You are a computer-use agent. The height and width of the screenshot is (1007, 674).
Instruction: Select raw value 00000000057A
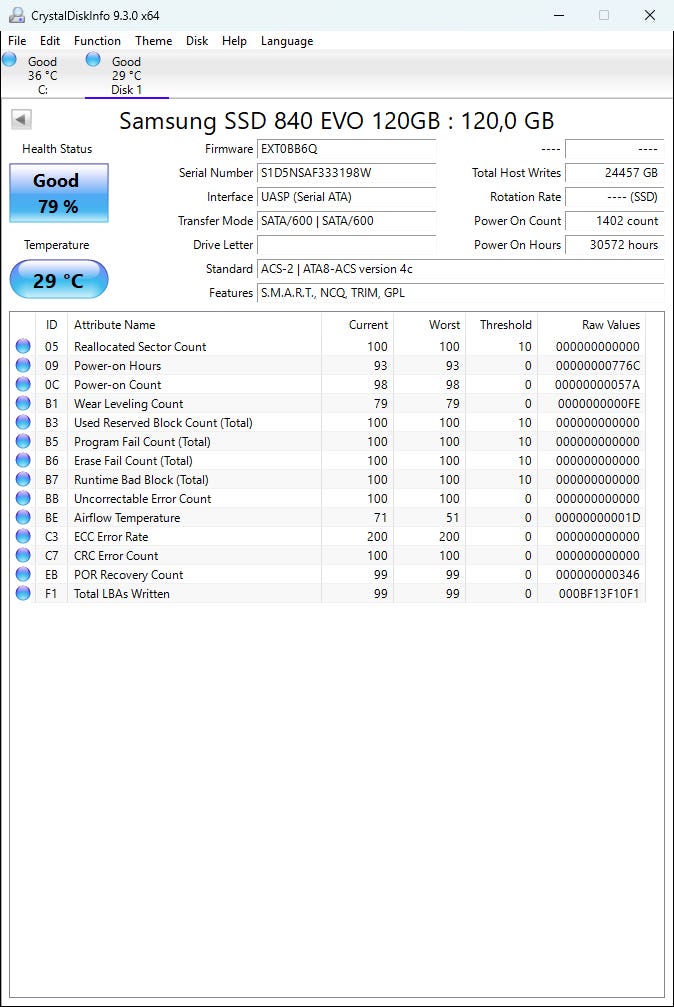click(598, 385)
